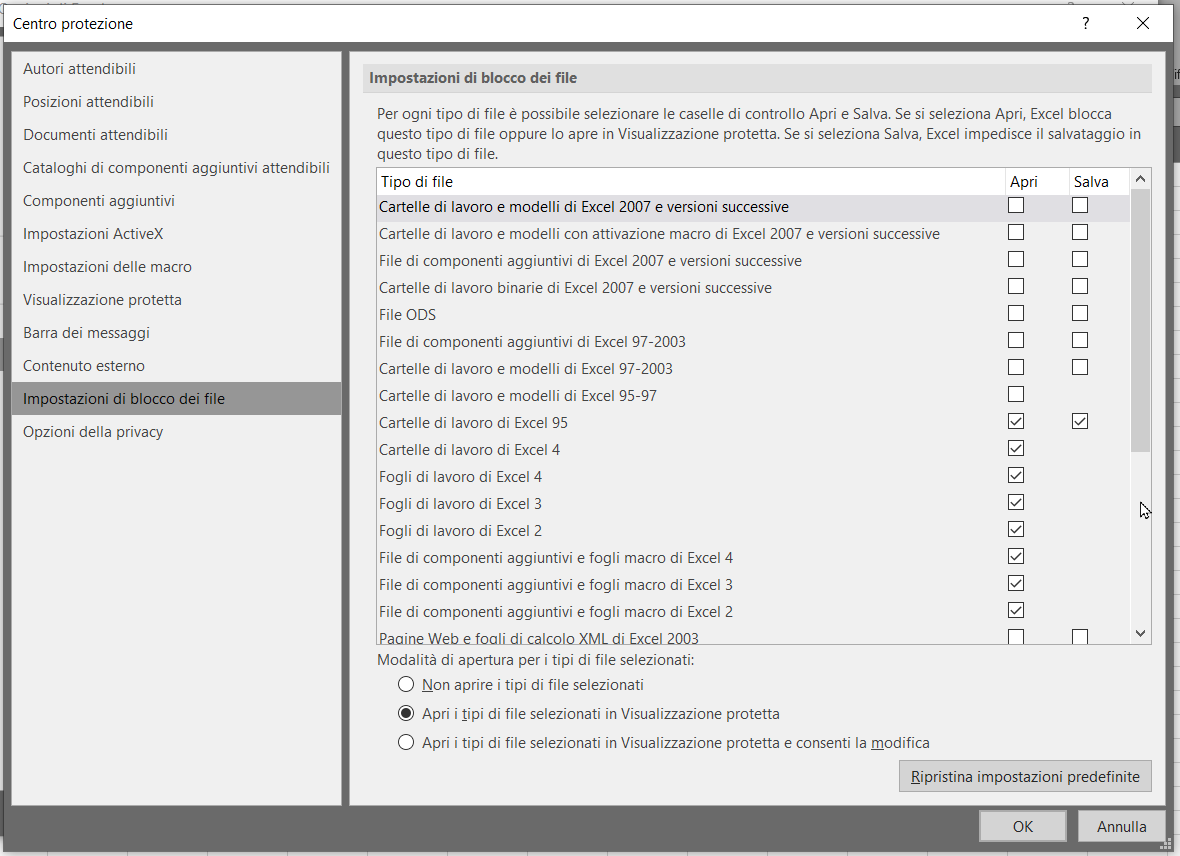Confirm with the OK button
This screenshot has width=1180, height=856.
tap(1023, 826)
